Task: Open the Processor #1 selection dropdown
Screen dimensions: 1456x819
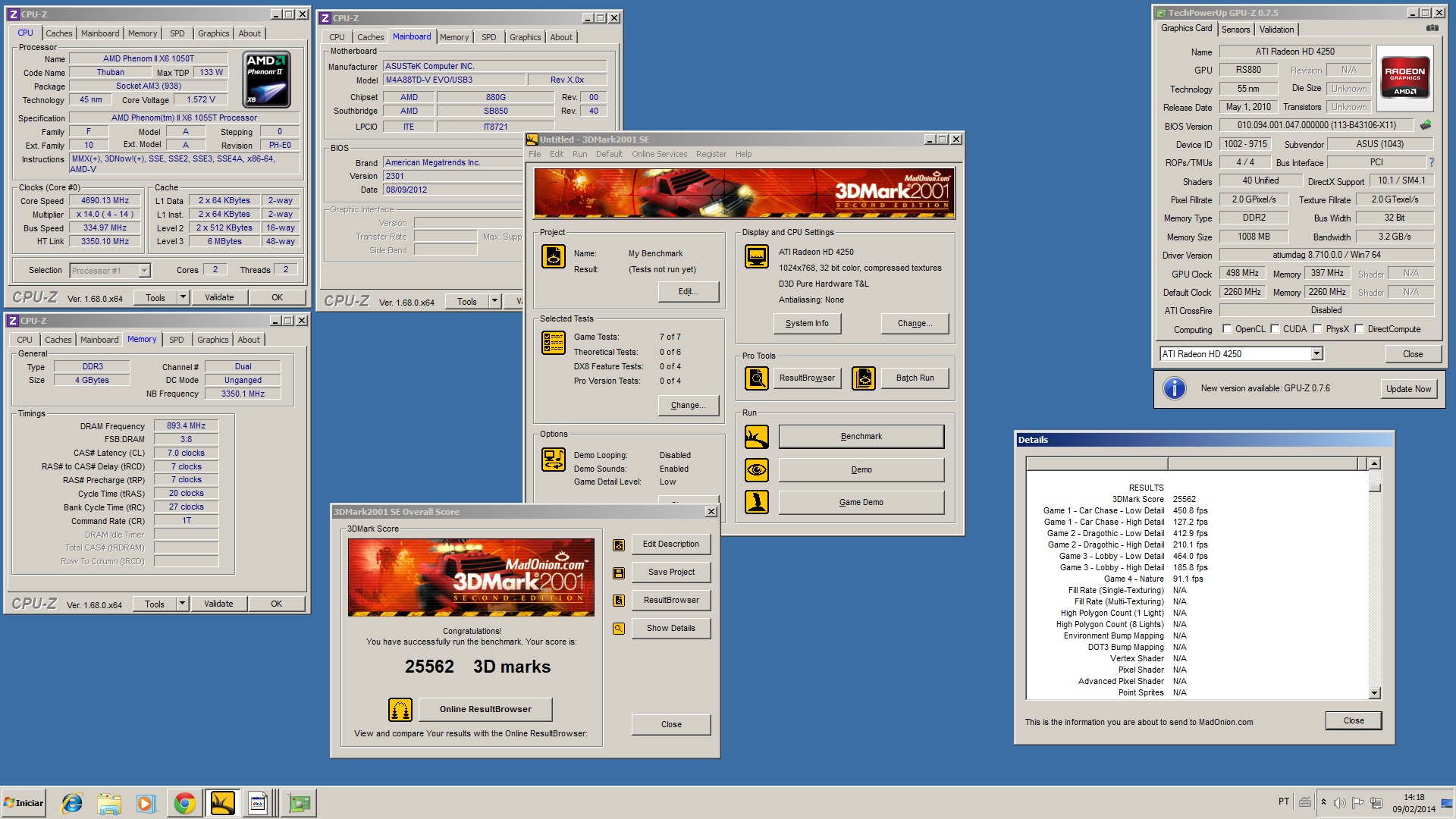Action: [x=144, y=271]
